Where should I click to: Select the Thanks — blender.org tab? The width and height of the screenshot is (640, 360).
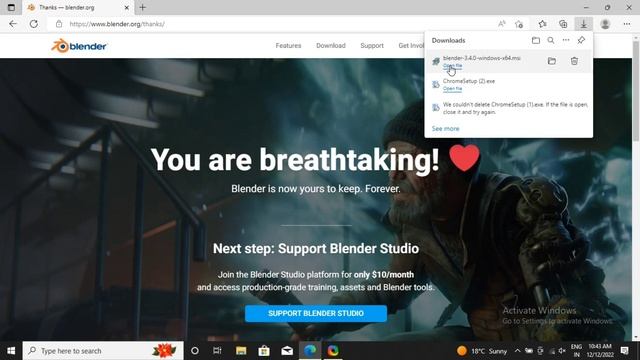tap(78, 8)
